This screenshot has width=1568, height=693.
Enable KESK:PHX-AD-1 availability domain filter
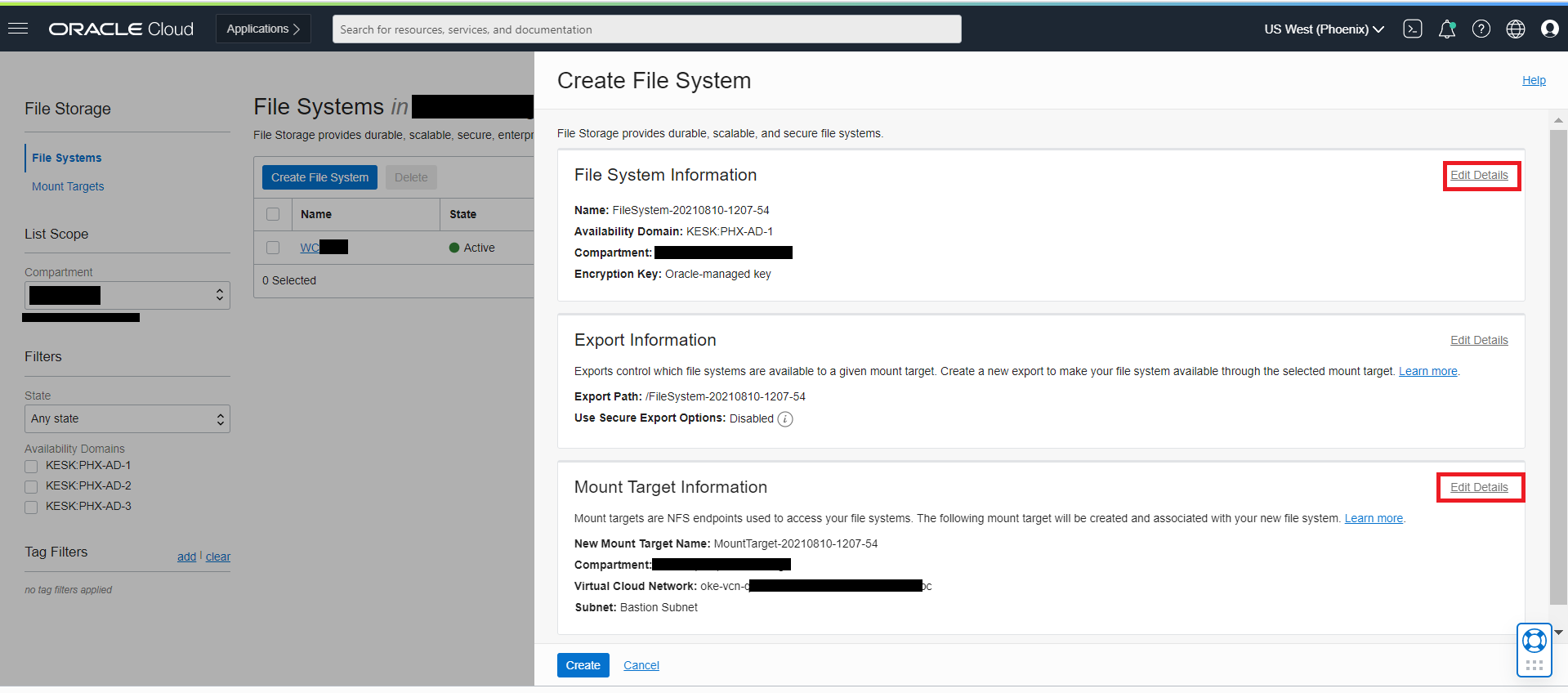[31, 467]
